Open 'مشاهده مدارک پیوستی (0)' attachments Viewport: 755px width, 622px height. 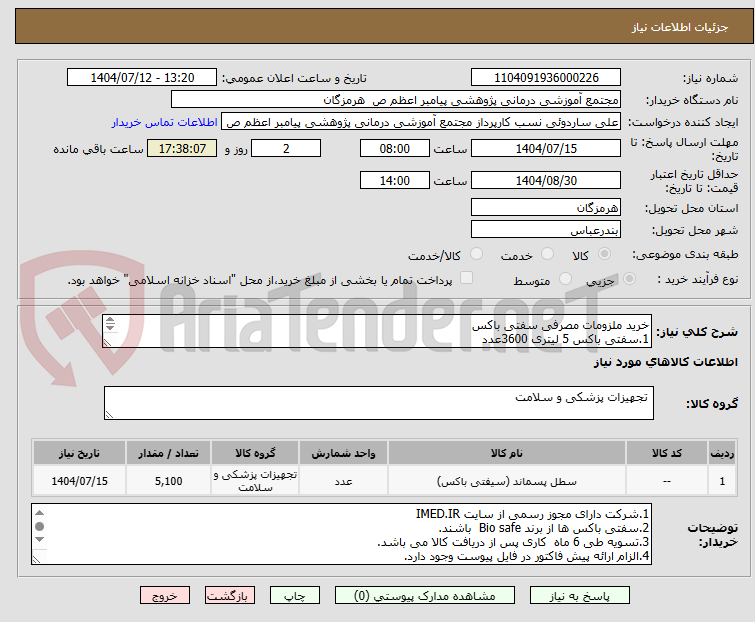[x=425, y=596]
